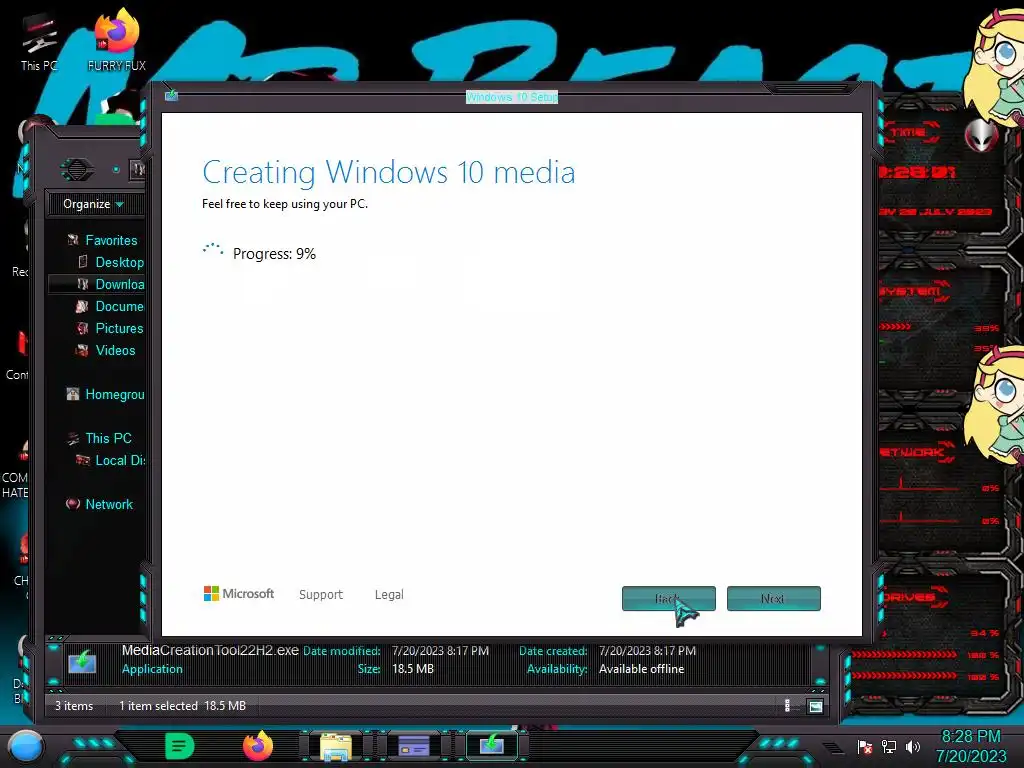Open the Organize dropdown in Explorer
Viewport: 1024px width, 768px height.
click(93, 204)
